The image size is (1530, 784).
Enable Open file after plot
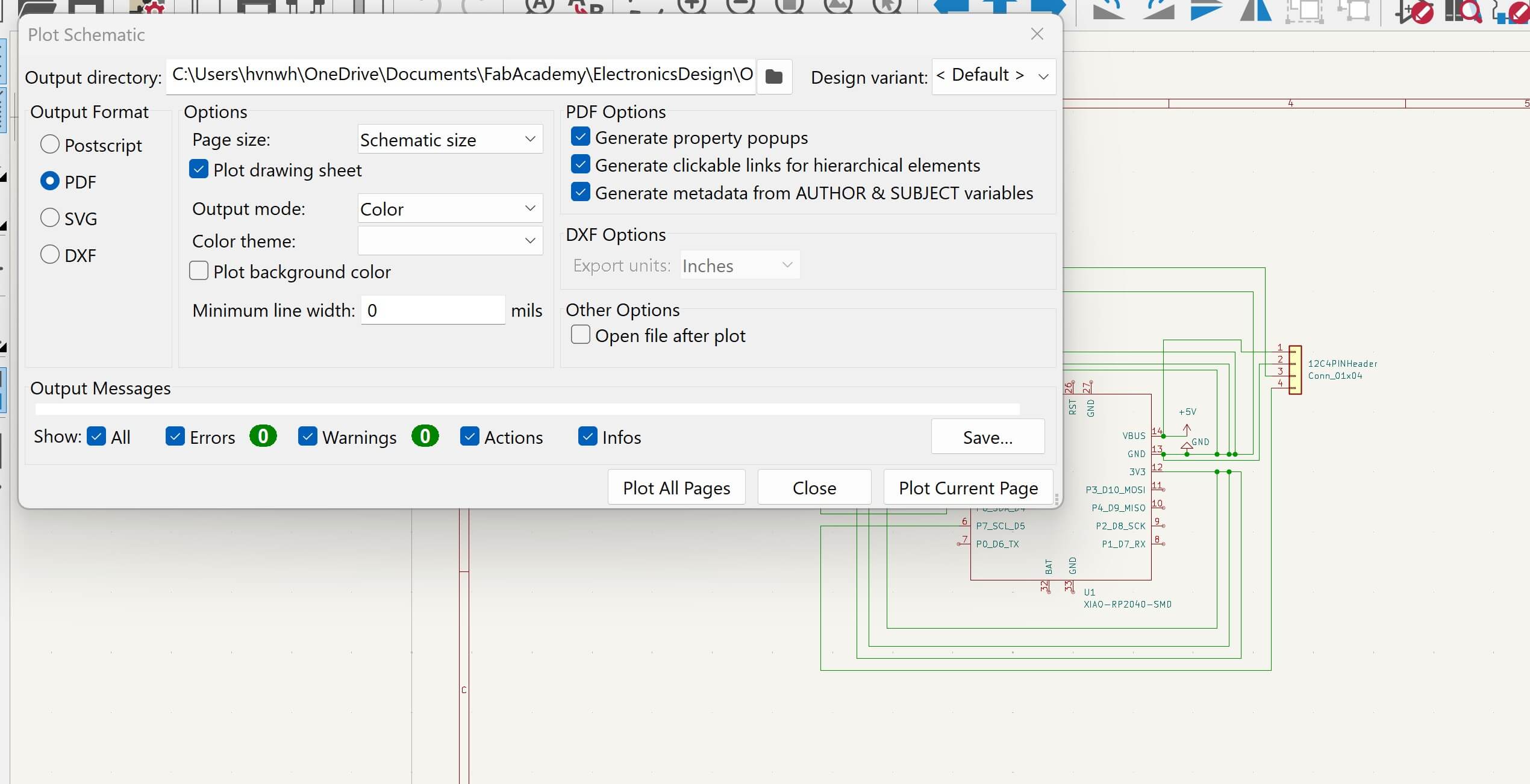pyautogui.click(x=580, y=335)
